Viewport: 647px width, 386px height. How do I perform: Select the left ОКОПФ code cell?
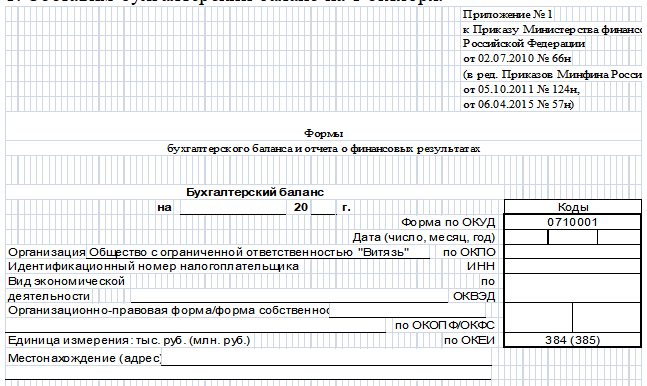[x=538, y=317]
